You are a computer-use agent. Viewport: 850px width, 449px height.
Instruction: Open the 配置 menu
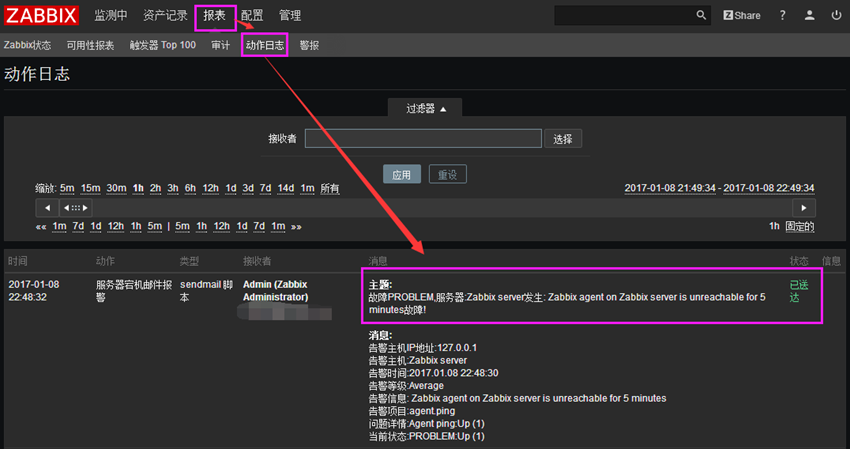click(x=252, y=16)
